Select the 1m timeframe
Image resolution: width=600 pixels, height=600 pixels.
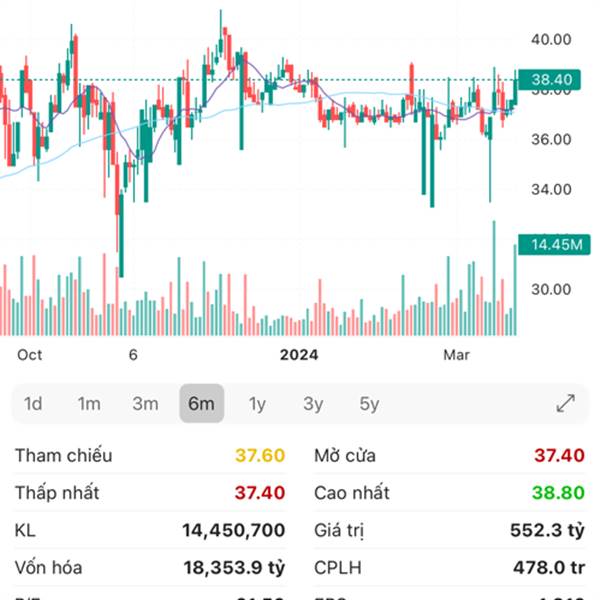coord(89,404)
